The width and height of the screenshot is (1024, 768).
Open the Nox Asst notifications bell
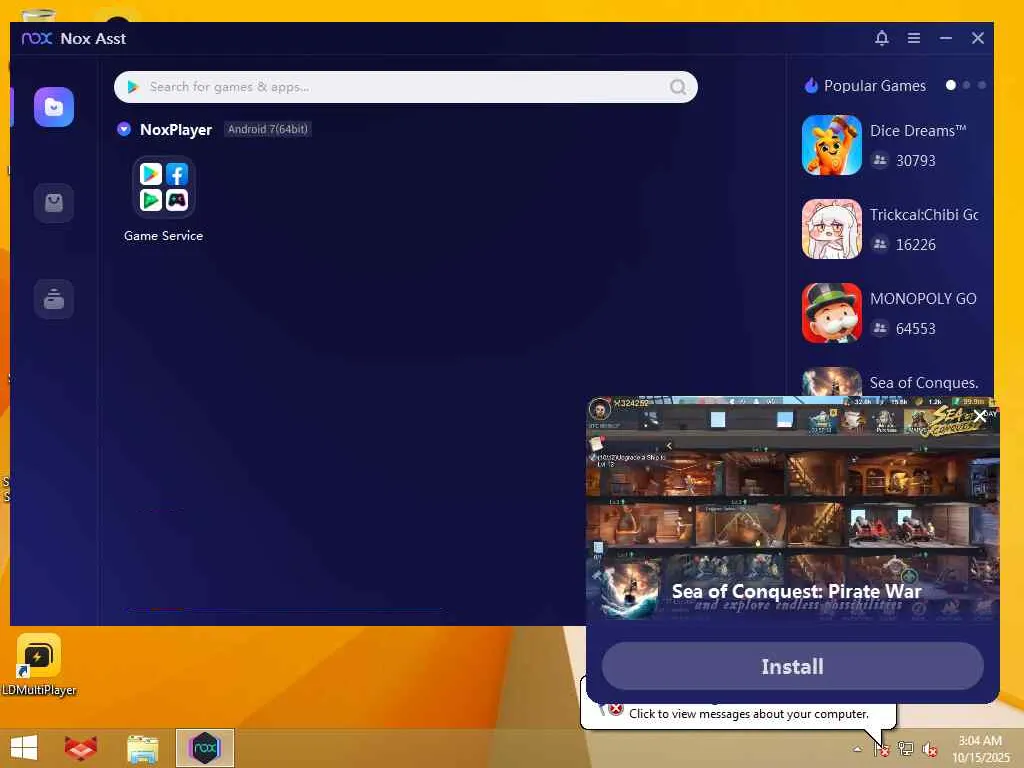882,38
